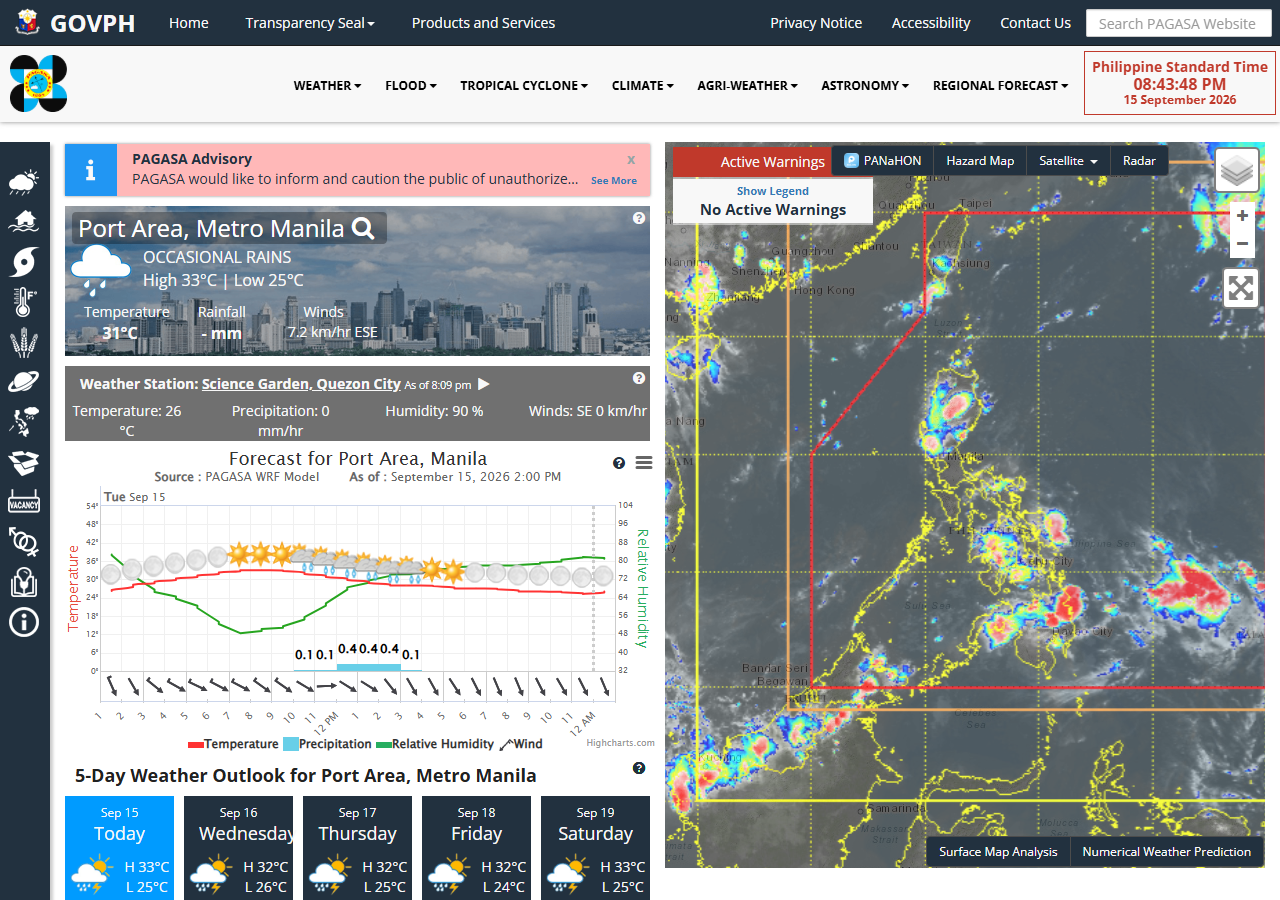Open the regional forecast map sidebar icon
Screen dimensions: 1280x900
[x=24, y=422]
